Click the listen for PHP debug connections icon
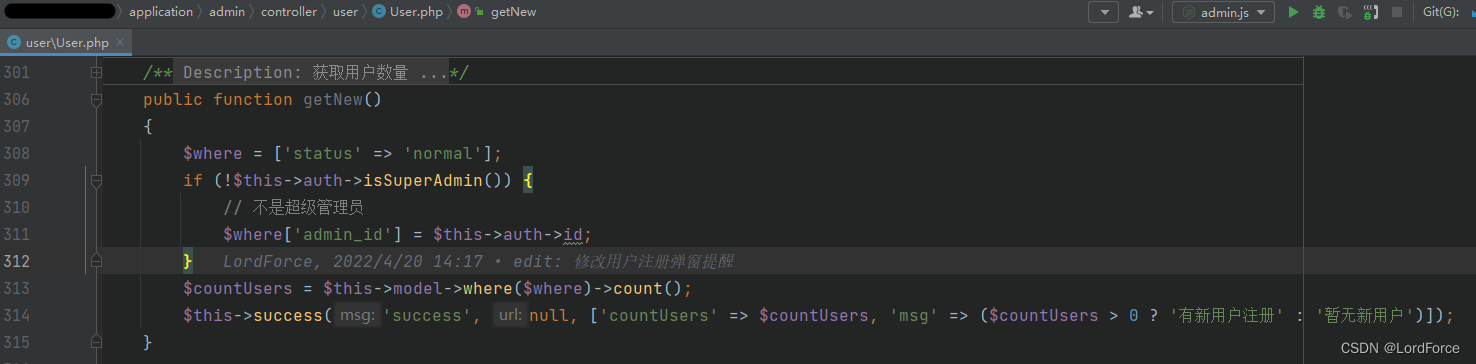 [1370, 12]
